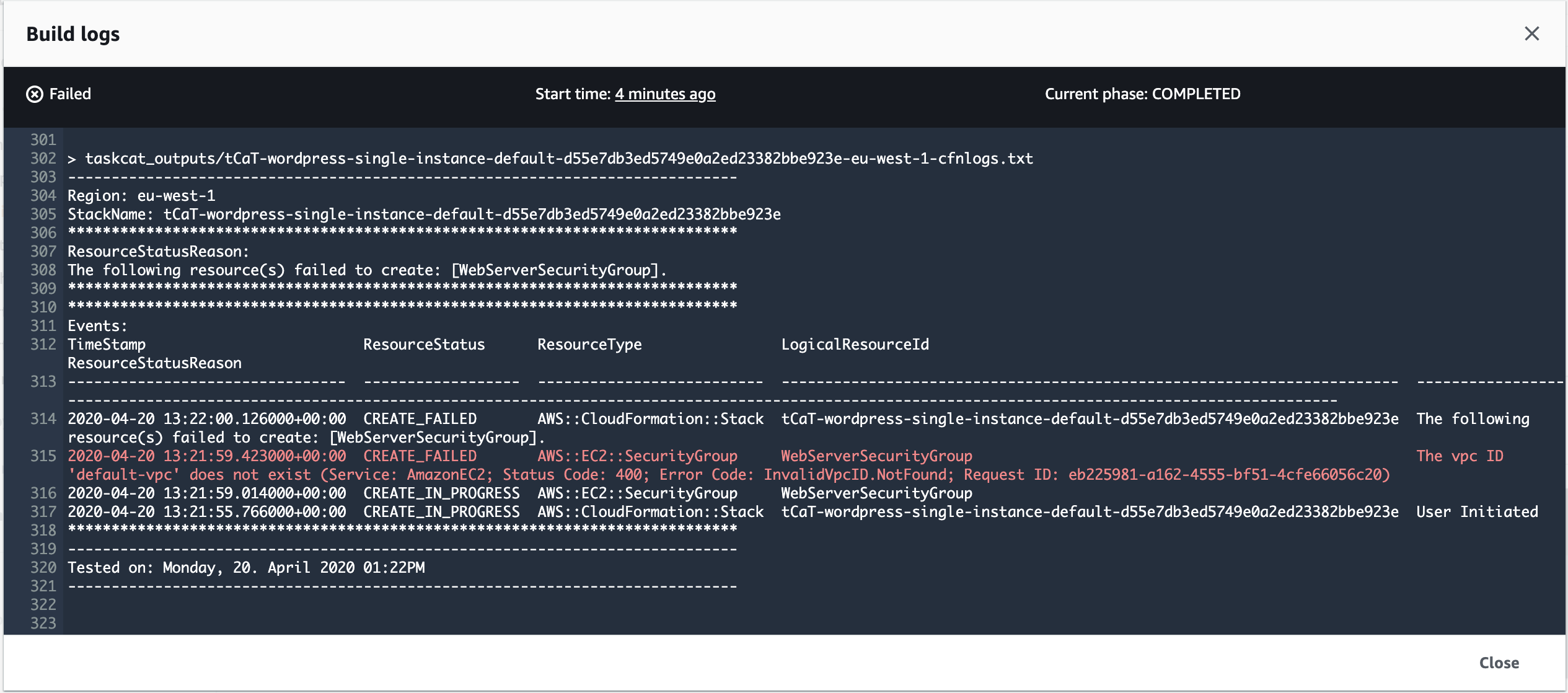Click the 'TimeStamp' column header
Screen dimensions: 1568x693
107,345
